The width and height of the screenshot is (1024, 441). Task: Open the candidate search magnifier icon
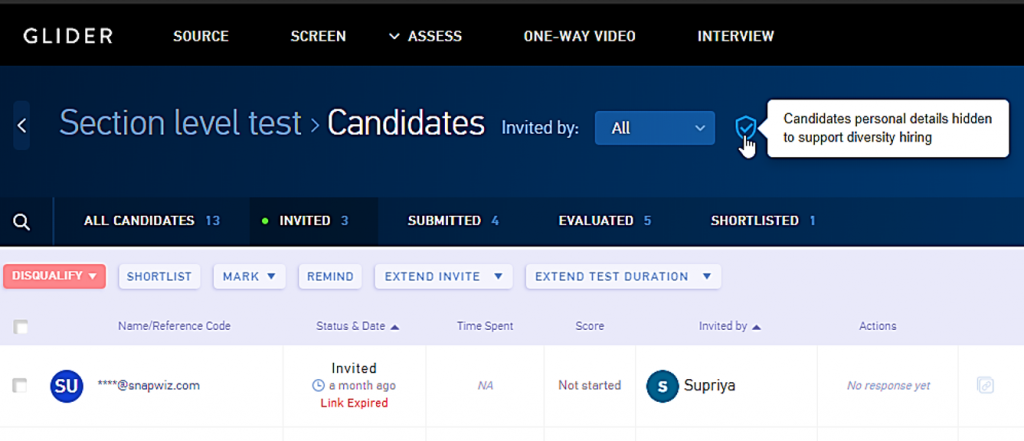click(x=22, y=222)
